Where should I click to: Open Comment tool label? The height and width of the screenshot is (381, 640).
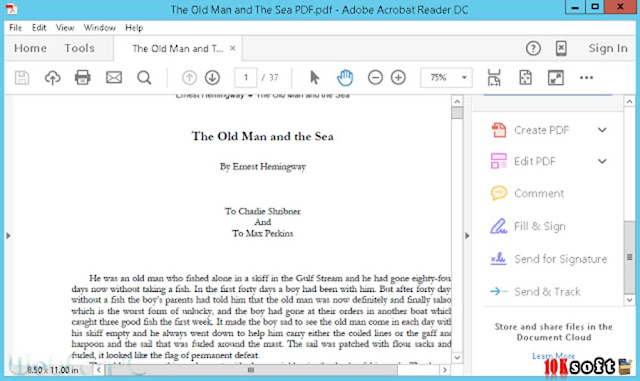point(539,193)
